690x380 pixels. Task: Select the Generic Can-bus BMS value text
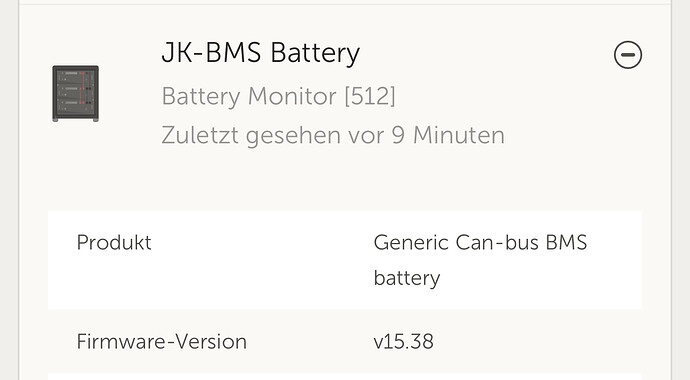click(x=480, y=242)
